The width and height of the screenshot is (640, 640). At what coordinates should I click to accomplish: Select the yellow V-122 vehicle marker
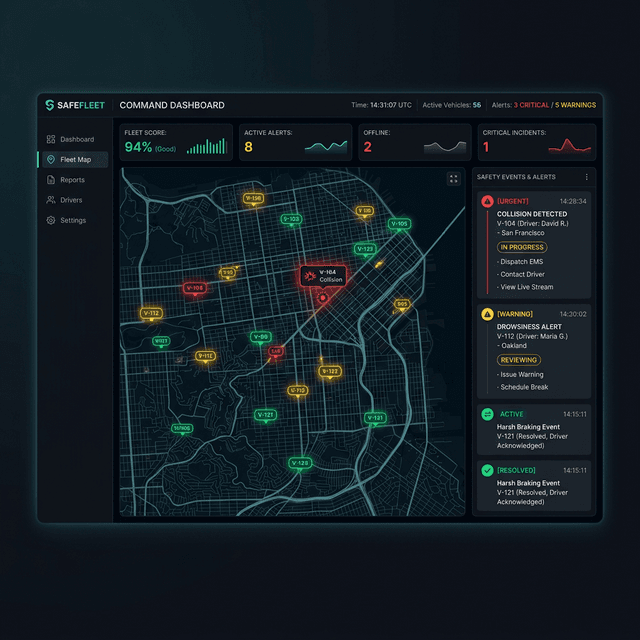coord(330,371)
